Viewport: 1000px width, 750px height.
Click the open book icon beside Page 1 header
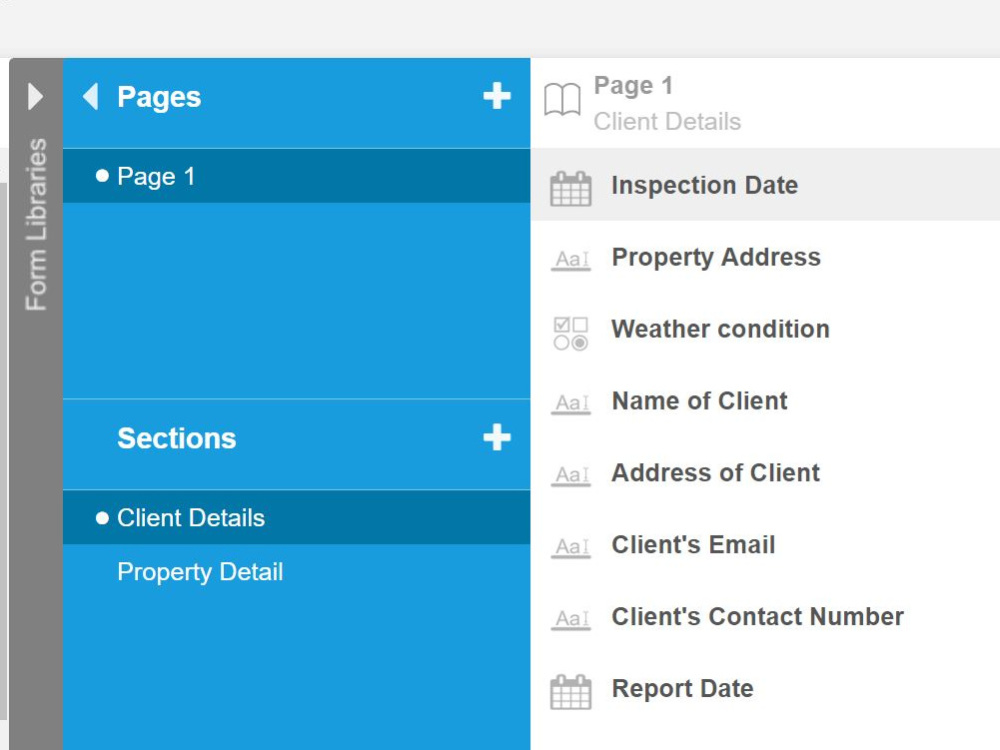(x=563, y=100)
